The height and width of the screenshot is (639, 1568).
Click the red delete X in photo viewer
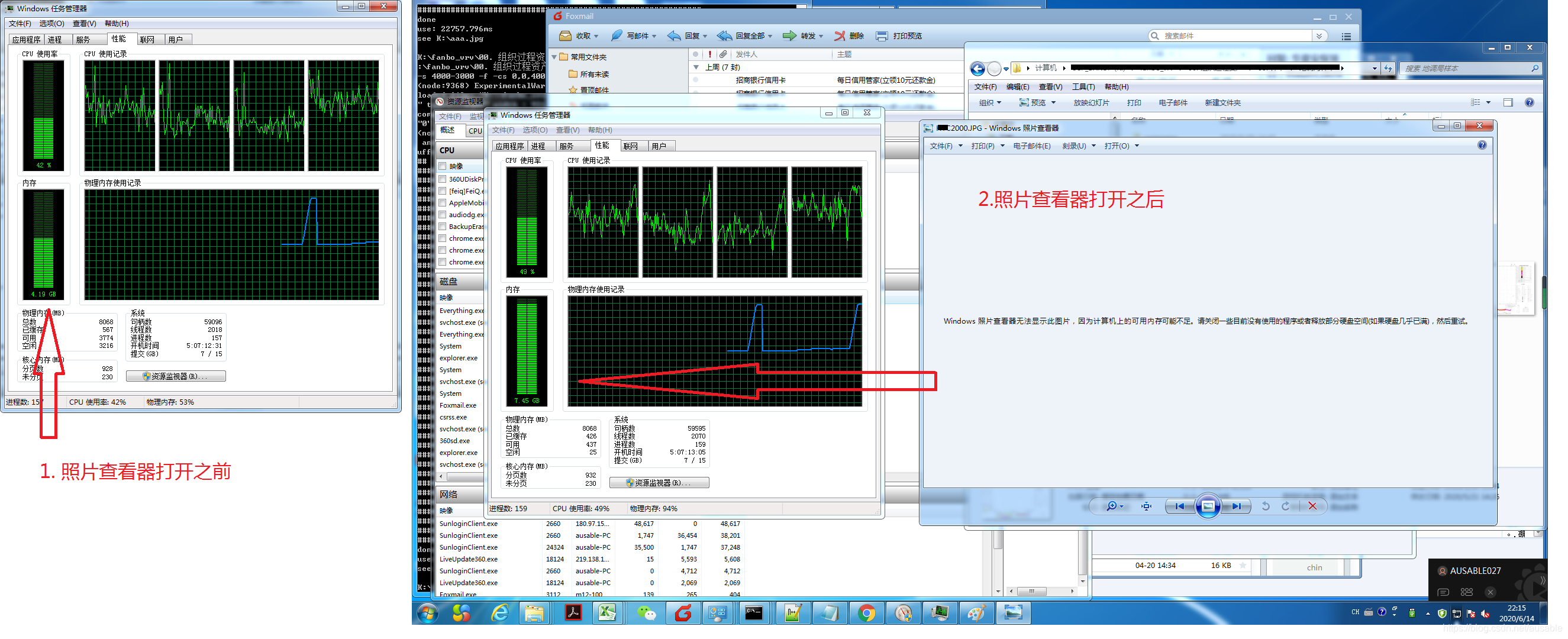click(x=1312, y=506)
